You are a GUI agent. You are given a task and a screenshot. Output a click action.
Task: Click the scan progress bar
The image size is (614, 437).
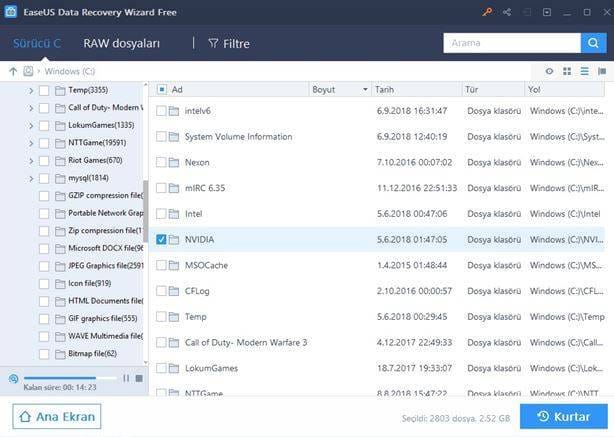pos(70,378)
